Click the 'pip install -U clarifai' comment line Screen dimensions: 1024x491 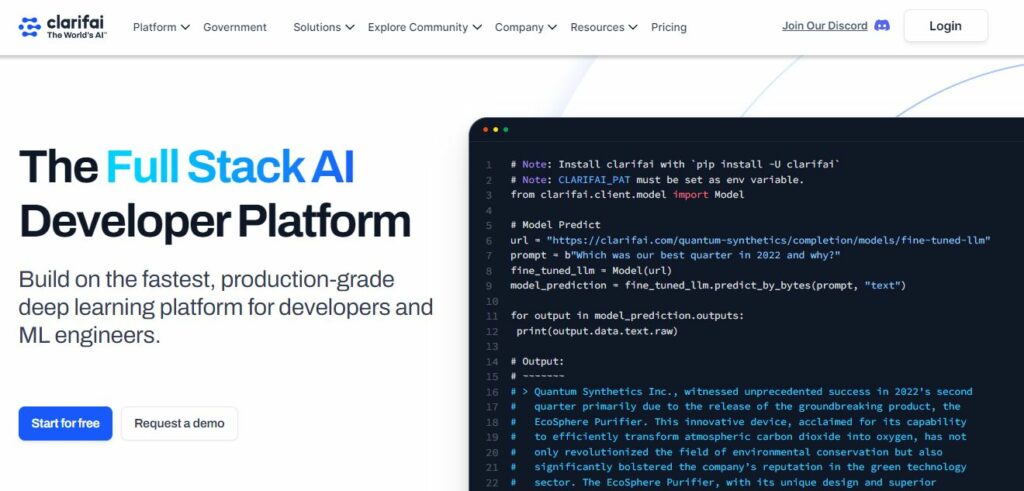point(675,165)
